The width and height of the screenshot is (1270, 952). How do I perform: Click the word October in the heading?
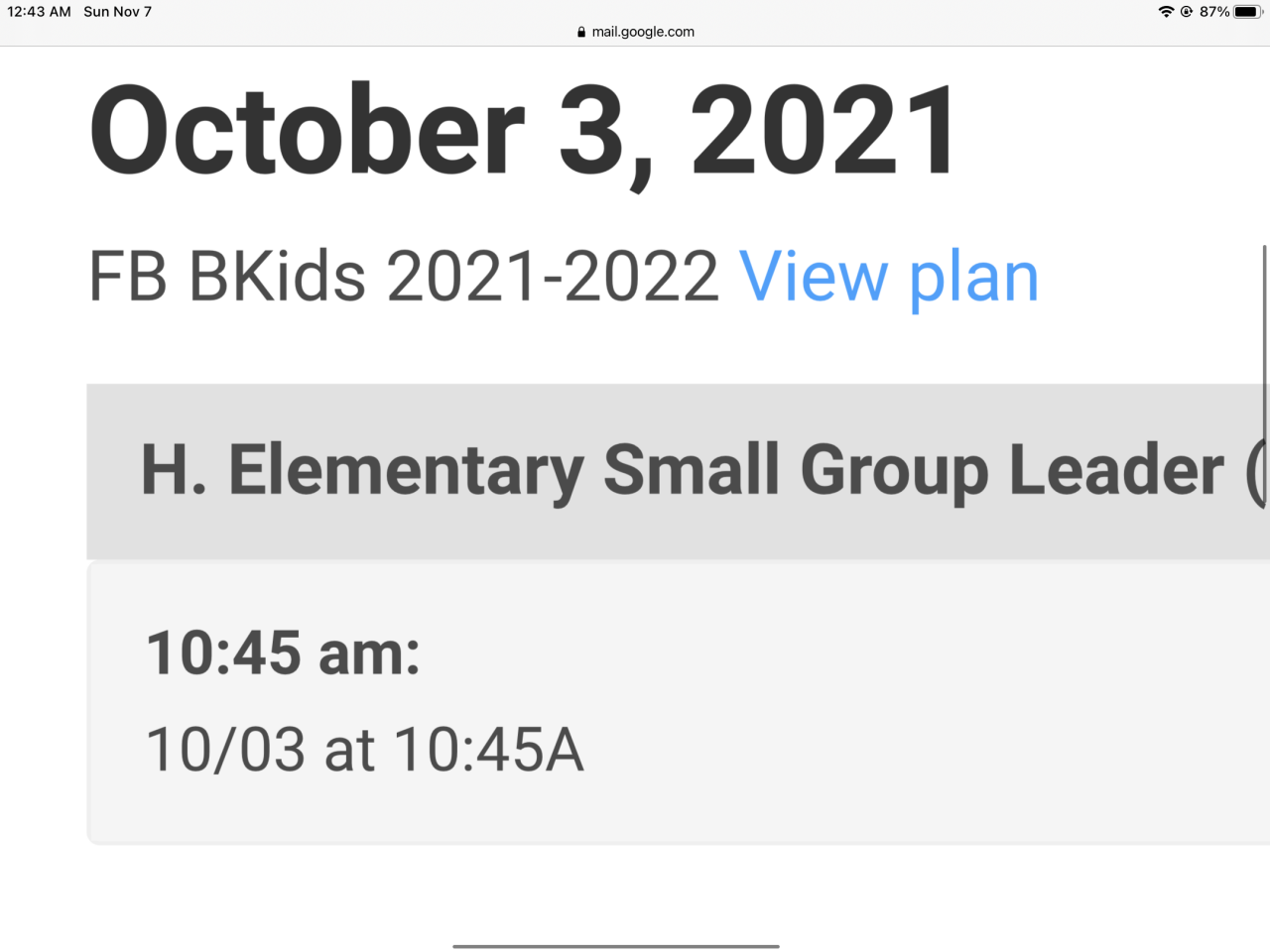click(x=308, y=132)
